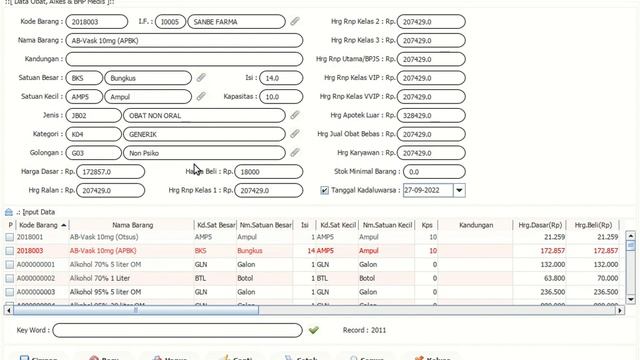
Task: Click the sort arrow on Kode Barang header
Action: pyautogui.click(x=64, y=225)
